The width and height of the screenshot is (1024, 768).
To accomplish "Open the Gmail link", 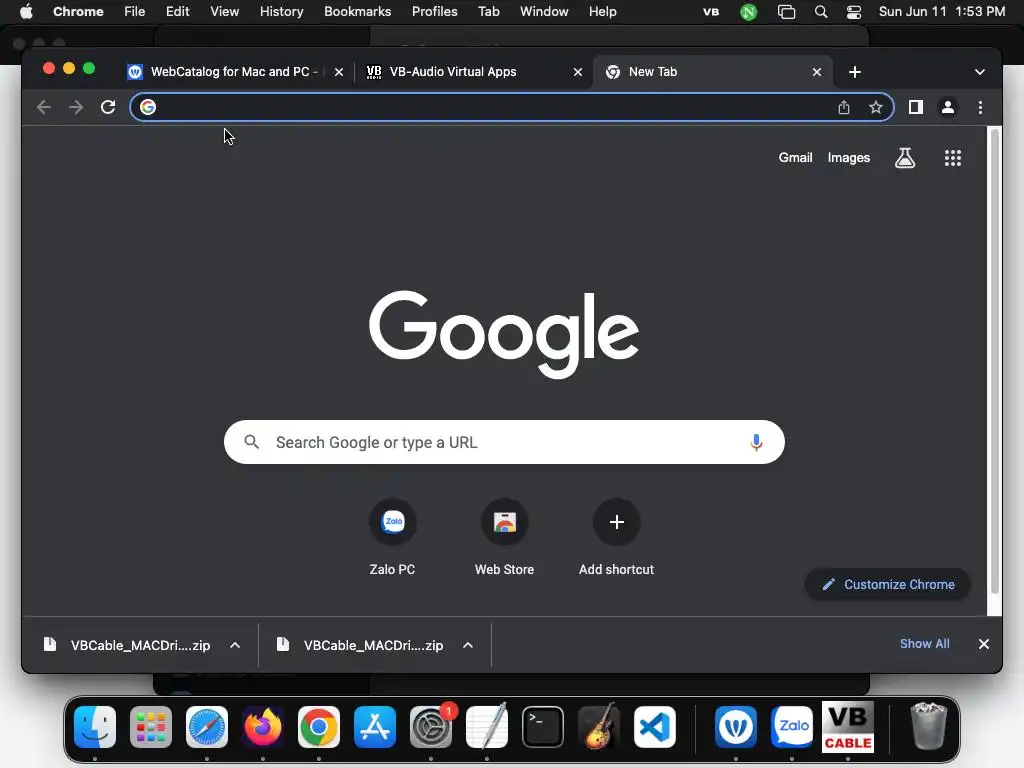I will click(x=795, y=157).
